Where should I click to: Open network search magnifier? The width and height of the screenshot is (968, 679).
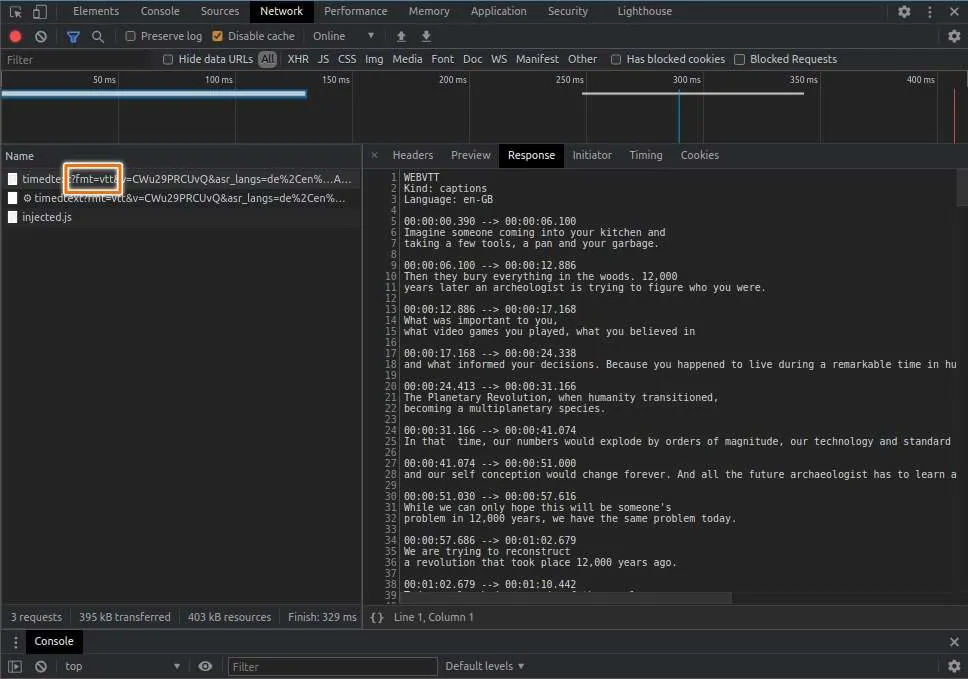[98, 37]
